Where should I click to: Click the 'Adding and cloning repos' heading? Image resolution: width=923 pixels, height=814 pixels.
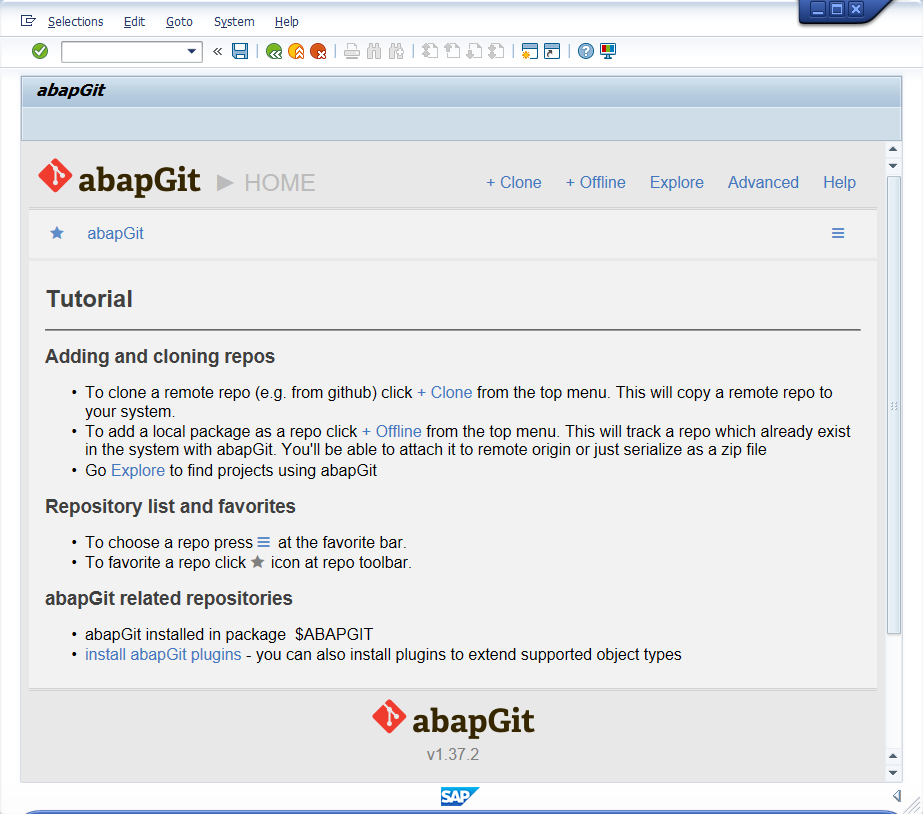[160, 357]
